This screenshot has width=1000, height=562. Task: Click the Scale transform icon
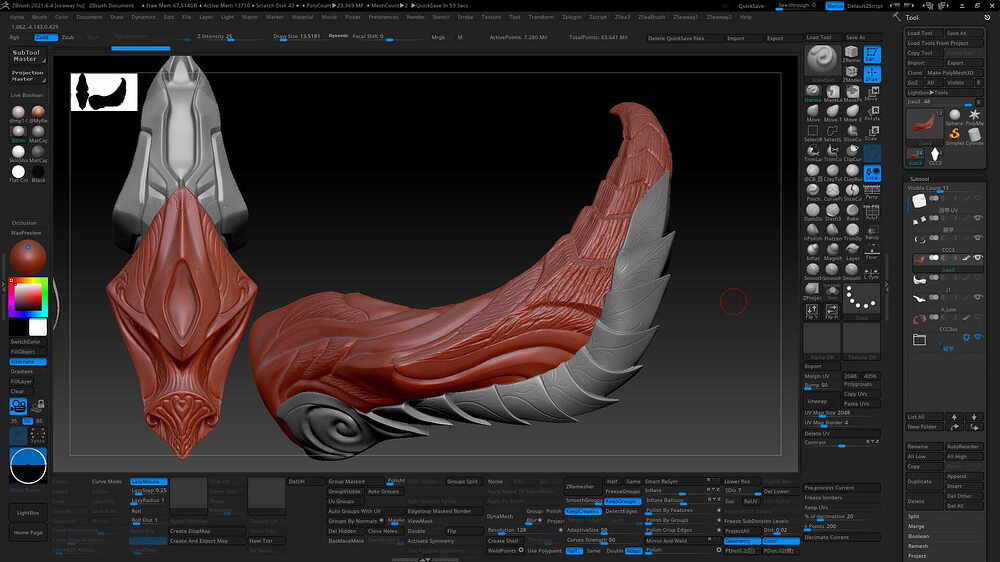pos(872,133)
